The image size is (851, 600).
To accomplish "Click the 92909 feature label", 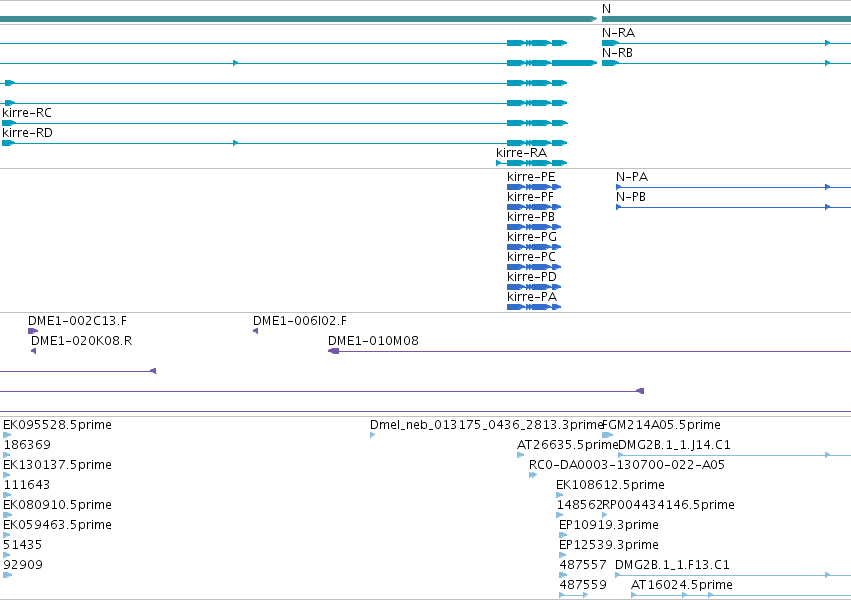I will click(x=23, y=565).
